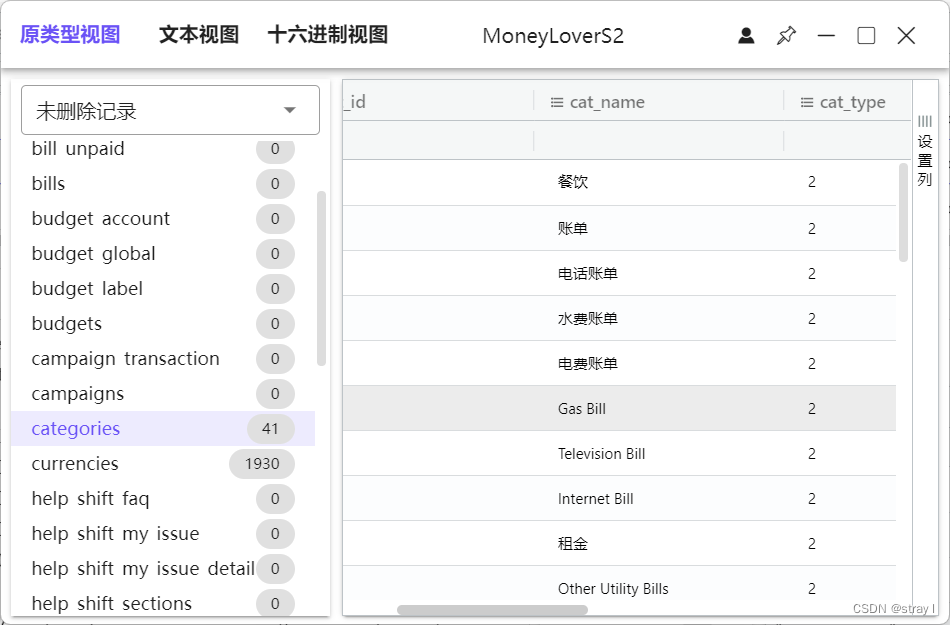This screenshot has height=625, width=950.
Task: Select the budgets table
Action: (x=163, y=324)
